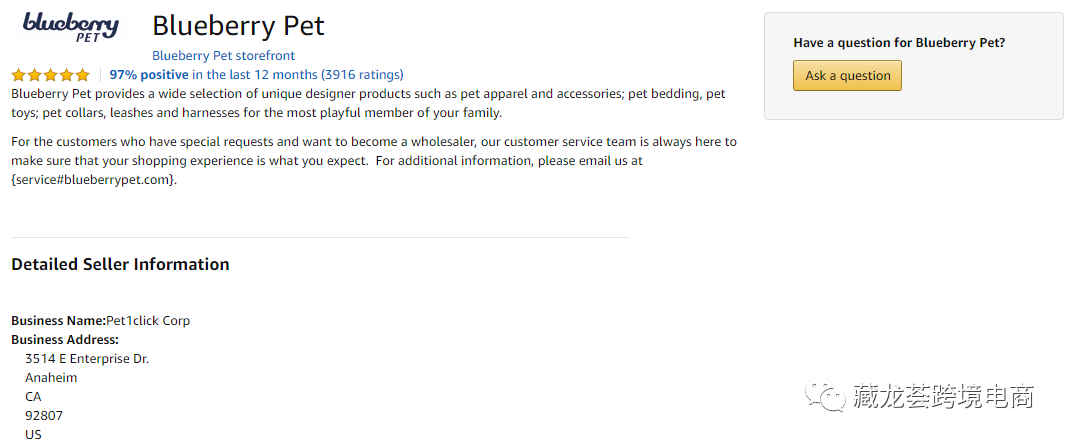Screen dimensions: 1069x443
Task: Click the "Detailed Seller Information" heading
Action: coord(120,265)
